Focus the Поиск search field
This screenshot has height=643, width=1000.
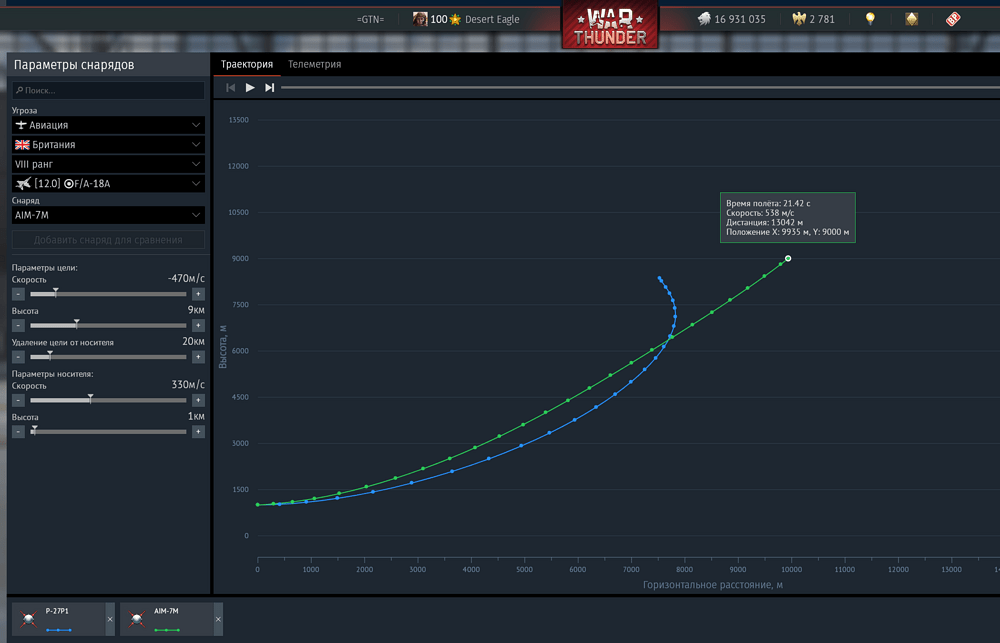coord(108,90)
